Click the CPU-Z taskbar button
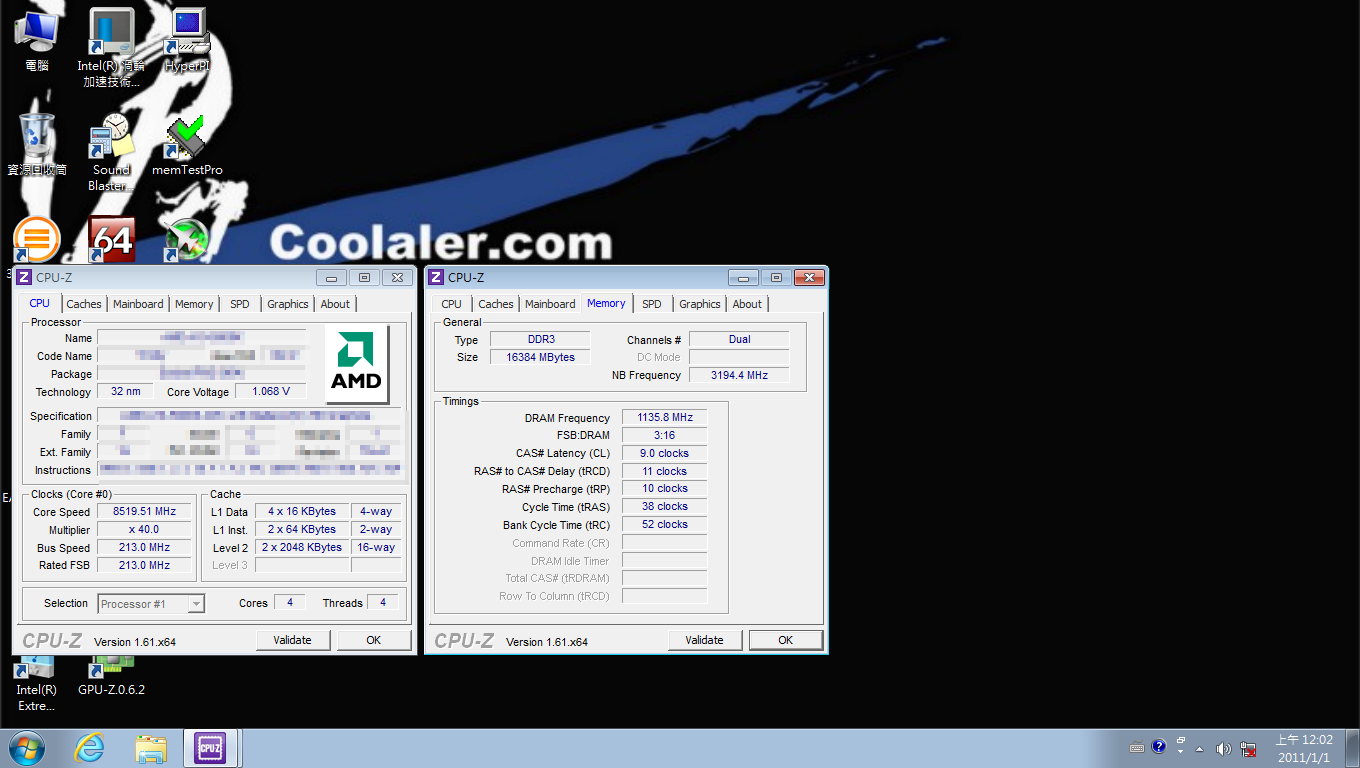This screenshot has width=1360, height=768. [x=211, y=748]
